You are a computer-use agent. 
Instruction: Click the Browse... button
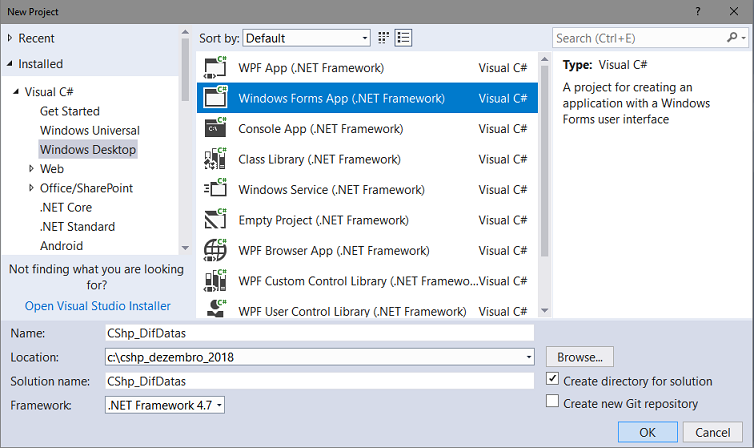click(x=579, y=357)
